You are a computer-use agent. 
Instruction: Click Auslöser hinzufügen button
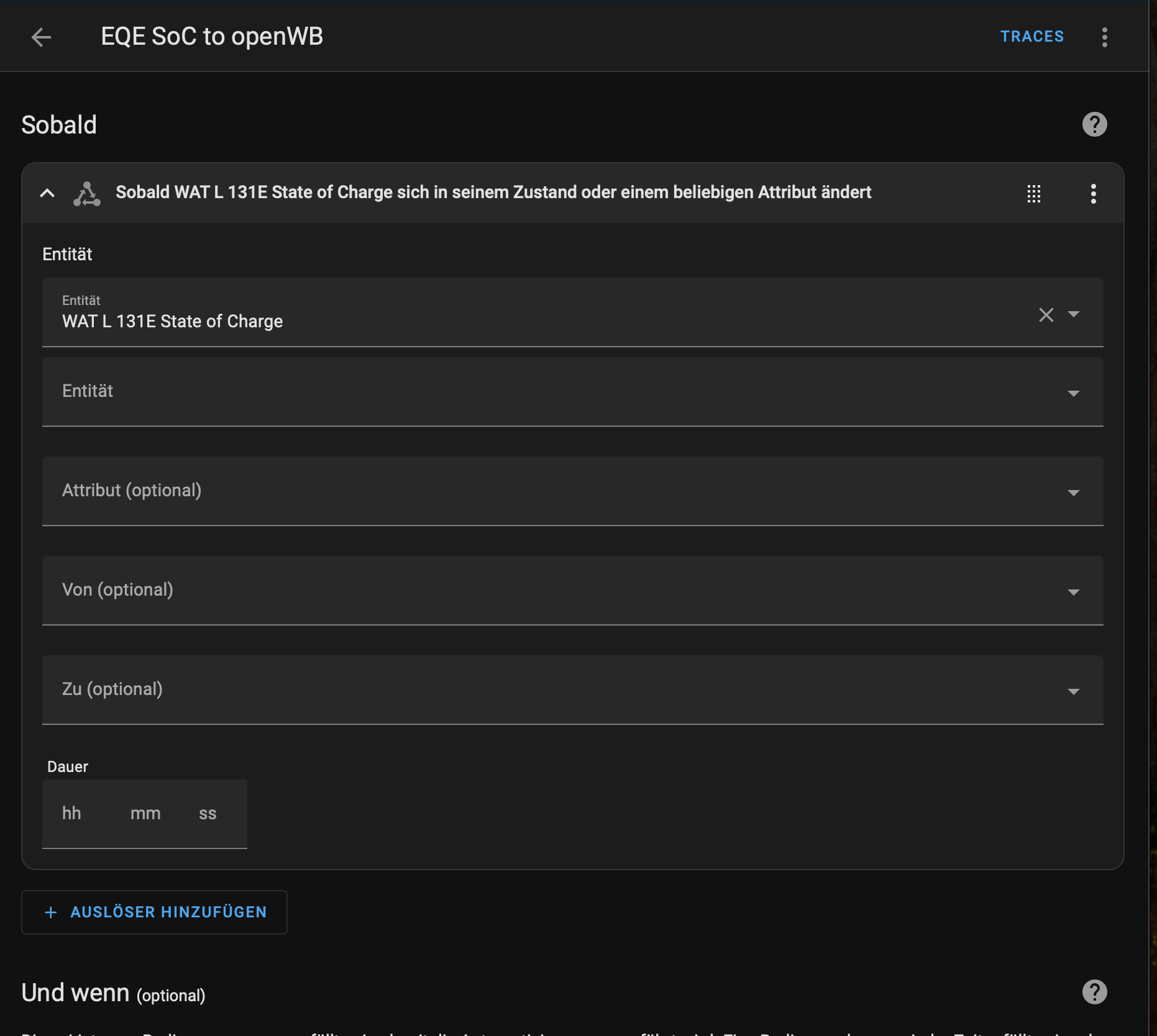click(x=155, y=912)
